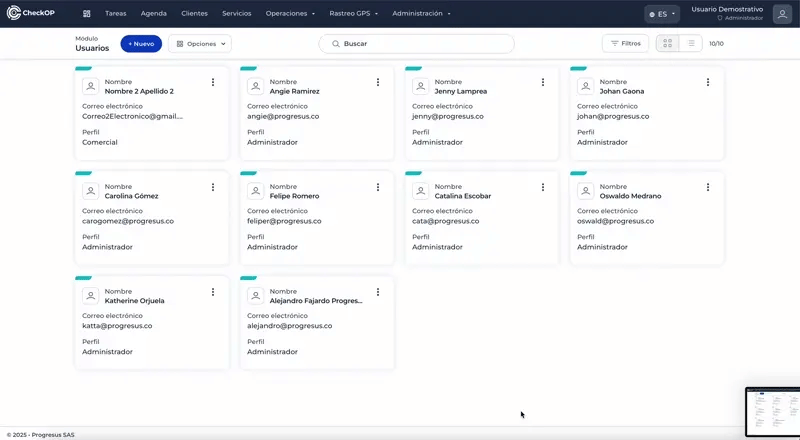Click avatar icon on Katherine Orjuela card
Viewport: 800px width, 440px height.
coord(90,296)
